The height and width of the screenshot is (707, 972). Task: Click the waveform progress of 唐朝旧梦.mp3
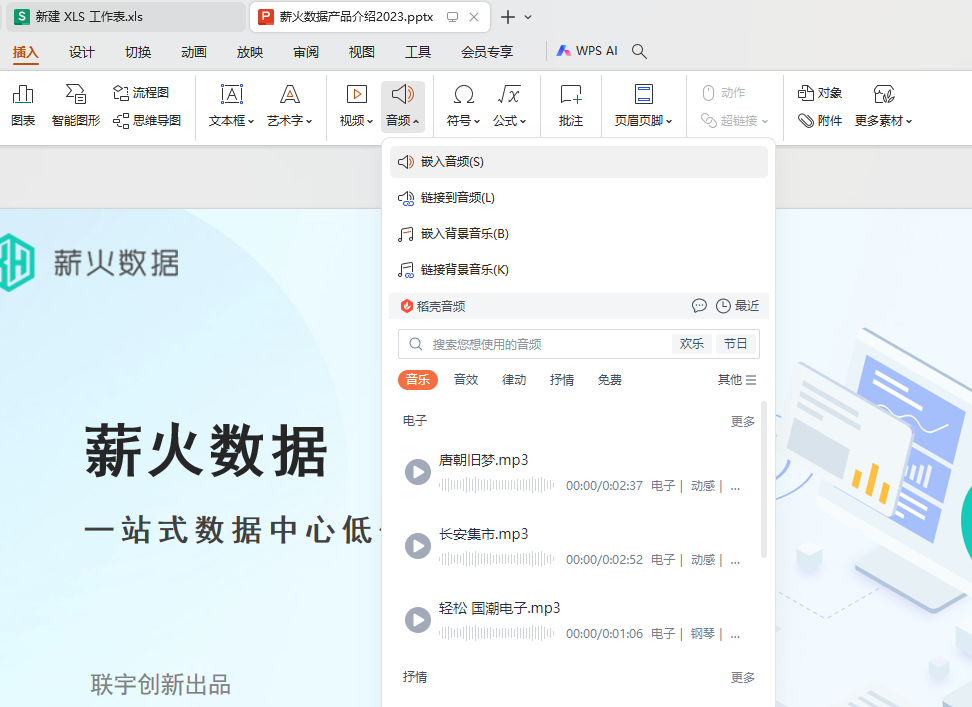(497, 485)
